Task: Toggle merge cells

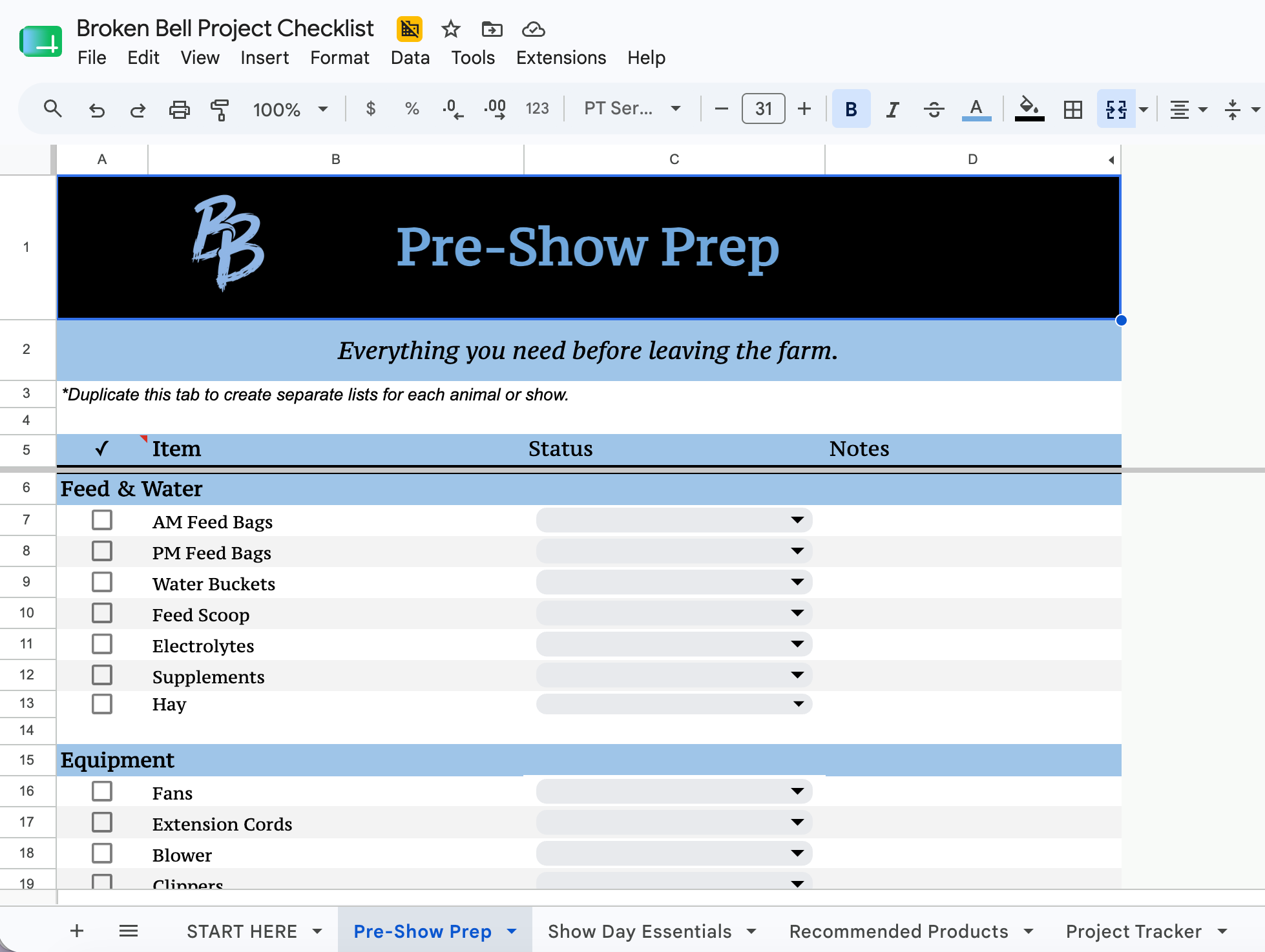Action: 1116,109
